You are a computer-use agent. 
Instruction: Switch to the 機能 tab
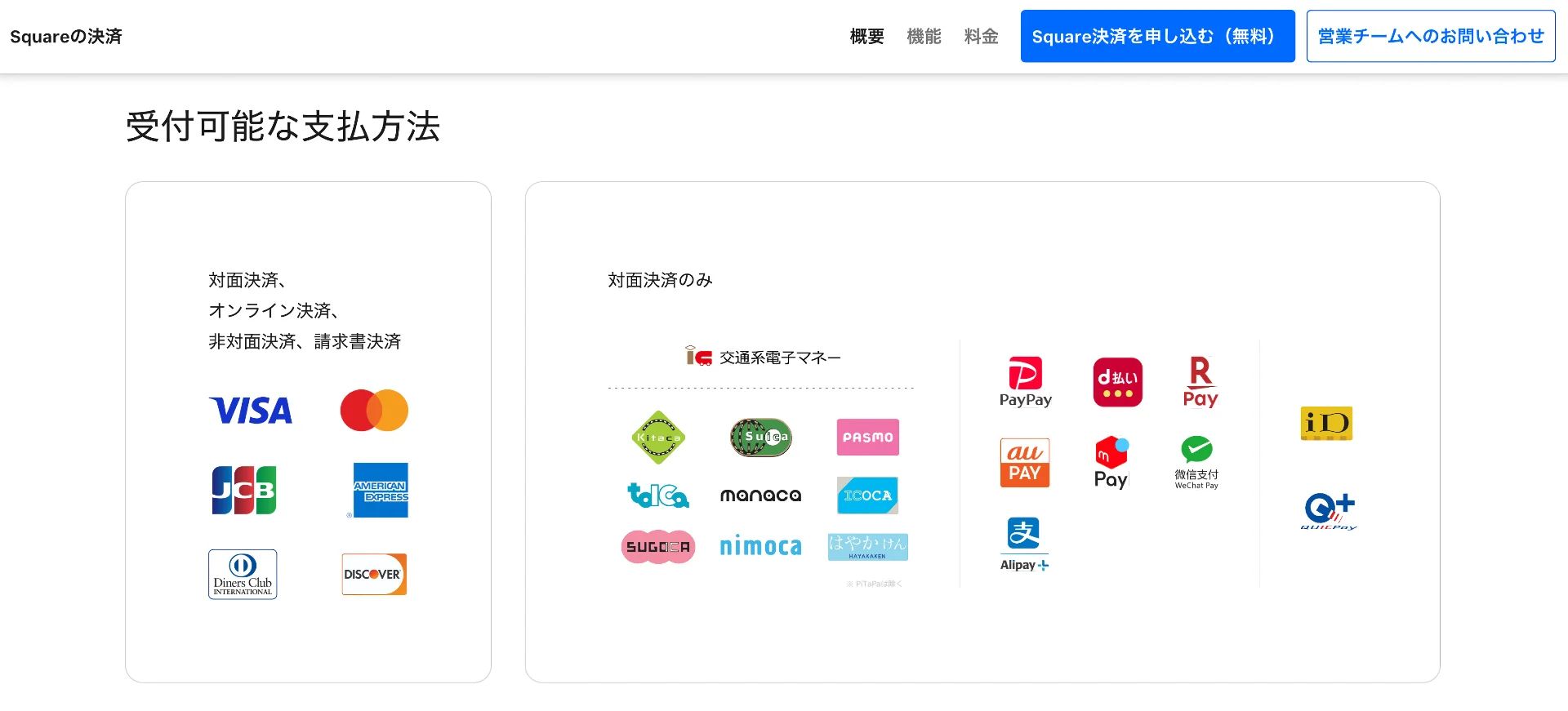[924, 37]
